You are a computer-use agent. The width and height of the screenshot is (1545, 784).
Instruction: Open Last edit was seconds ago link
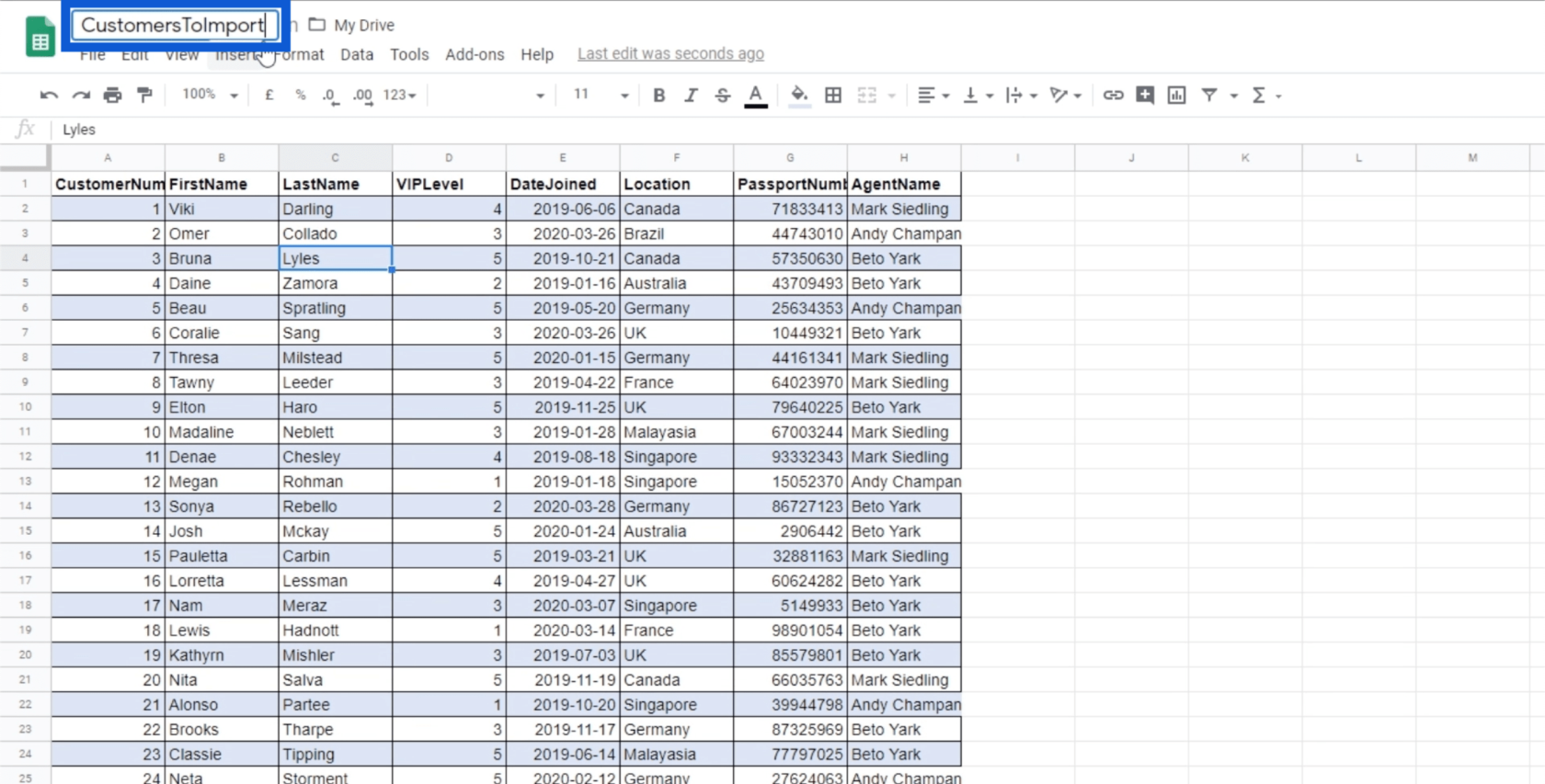click(670, 54)
